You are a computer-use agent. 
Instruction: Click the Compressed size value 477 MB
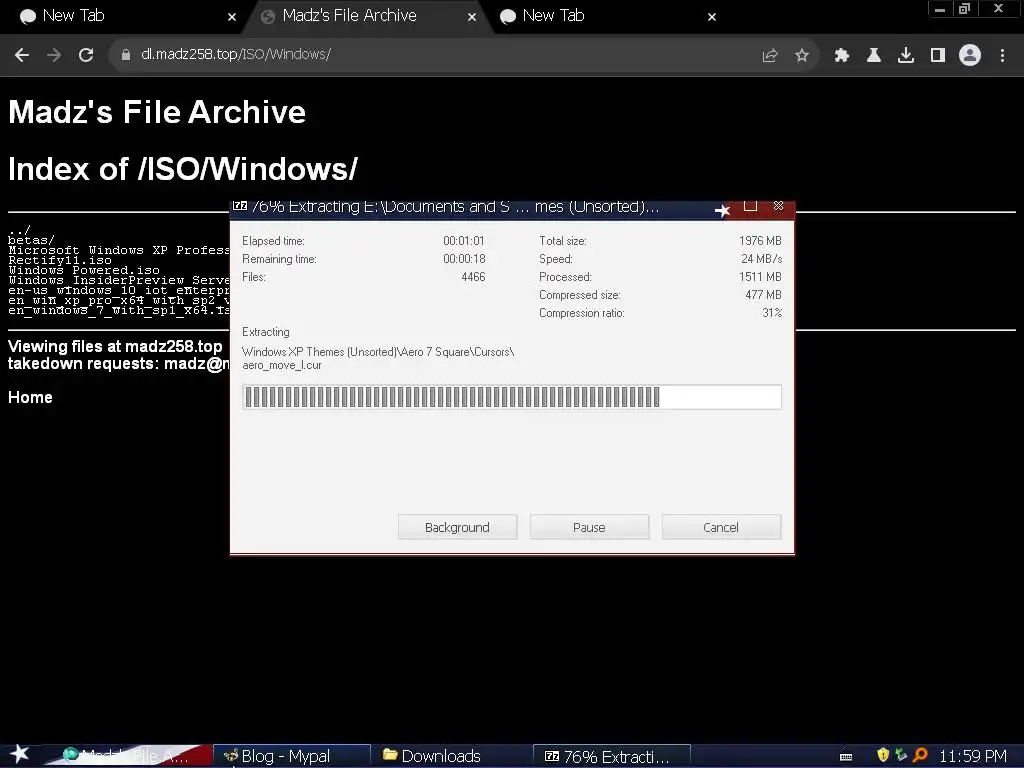[763, 295]
